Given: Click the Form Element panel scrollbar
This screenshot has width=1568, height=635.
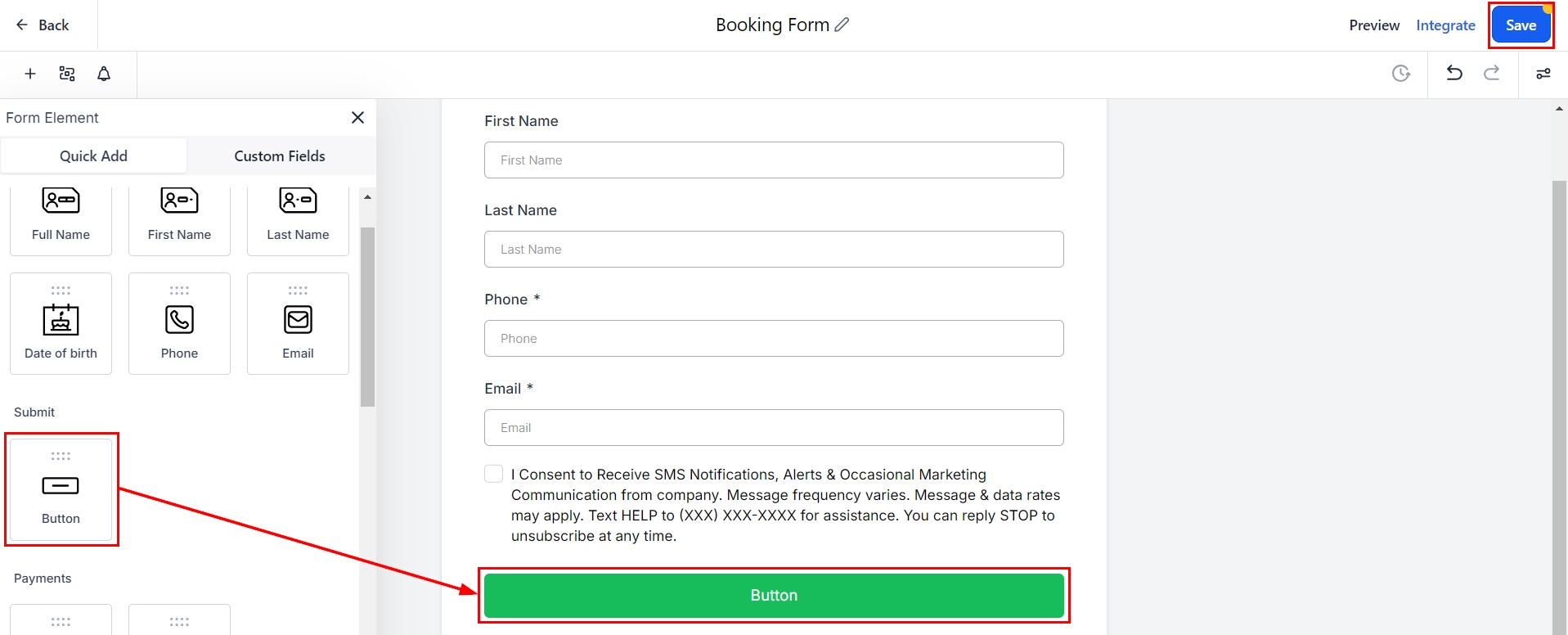Looking at the screenshot, I should (x=367, y=317).
